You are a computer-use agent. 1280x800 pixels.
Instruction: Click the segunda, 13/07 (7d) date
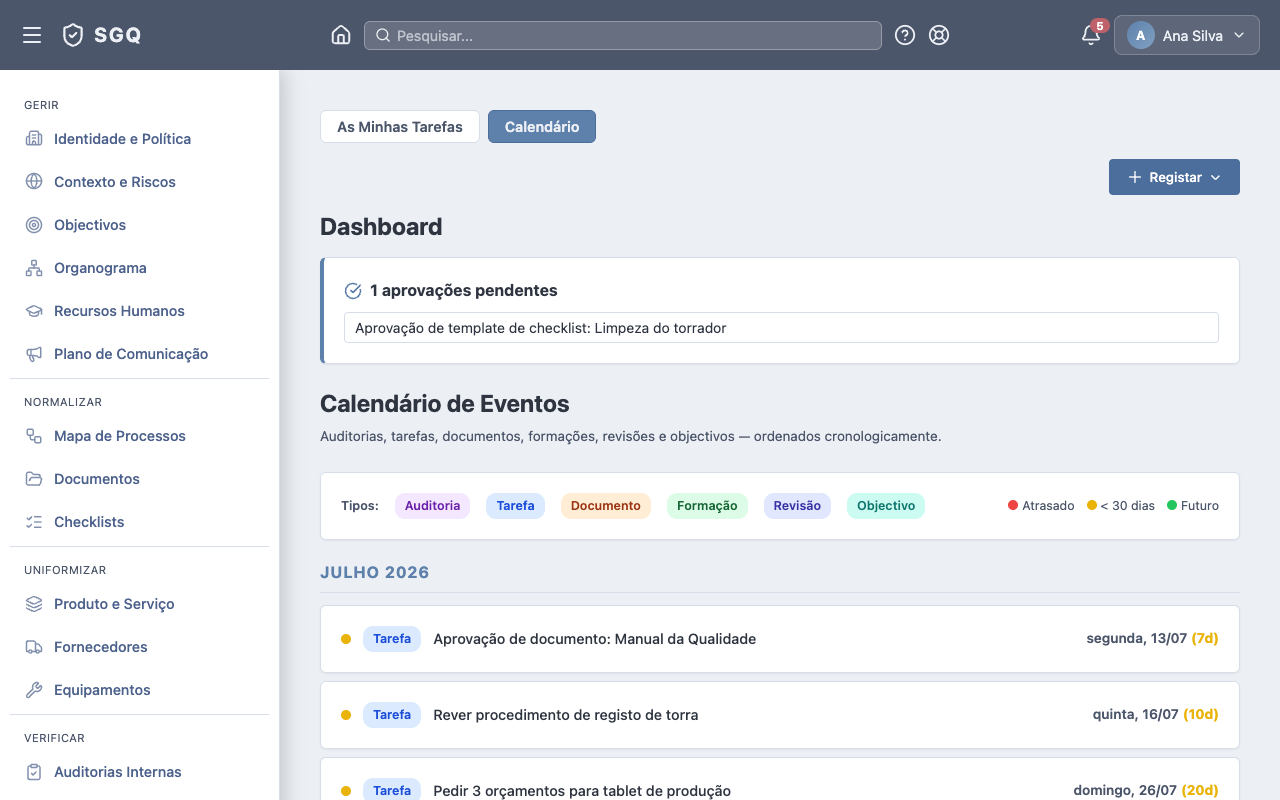tap(1152, 639)
